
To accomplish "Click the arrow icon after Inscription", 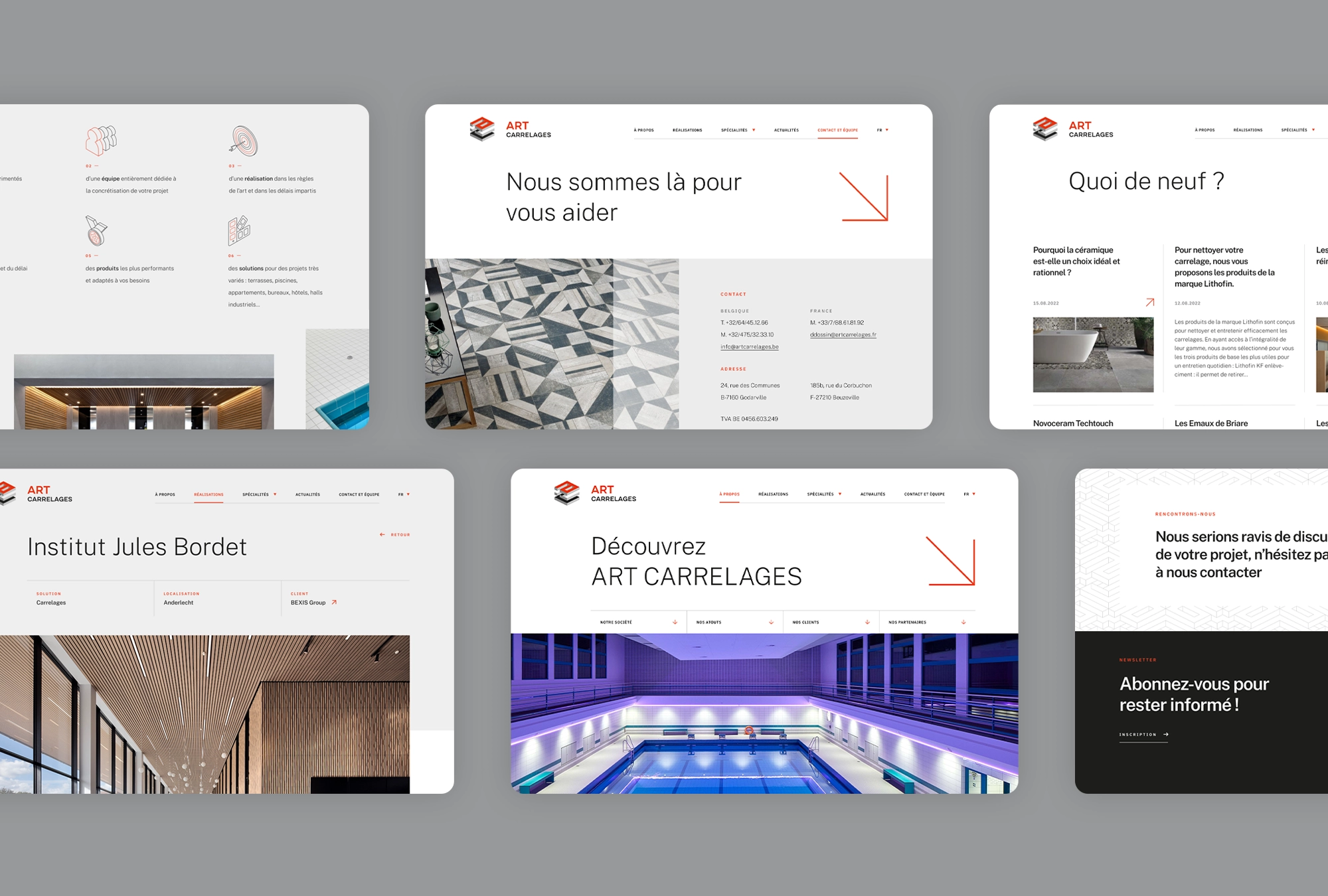I will click(x=1166, y=734).
